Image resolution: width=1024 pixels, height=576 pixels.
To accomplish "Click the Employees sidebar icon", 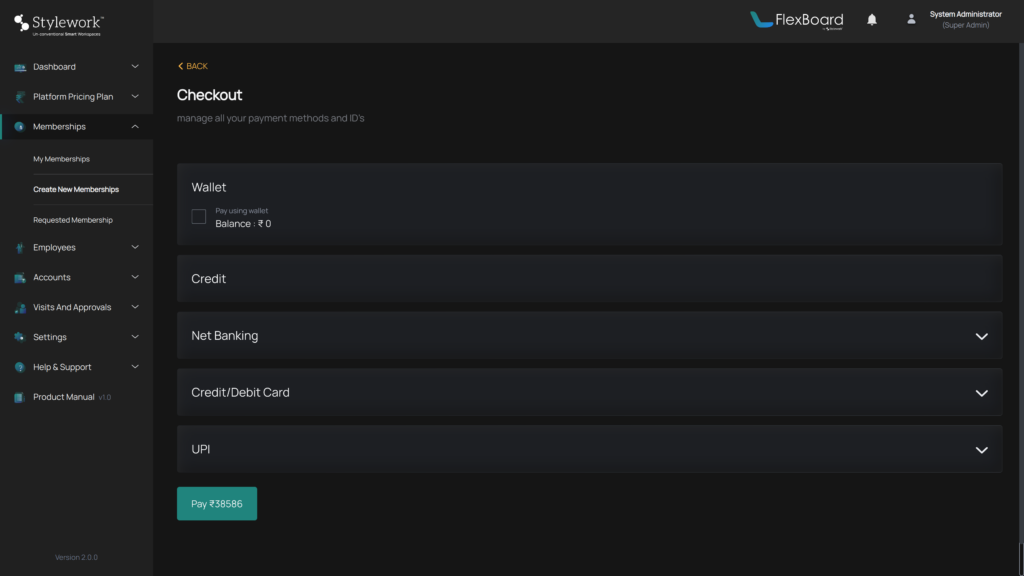I will tap(20, 248).
